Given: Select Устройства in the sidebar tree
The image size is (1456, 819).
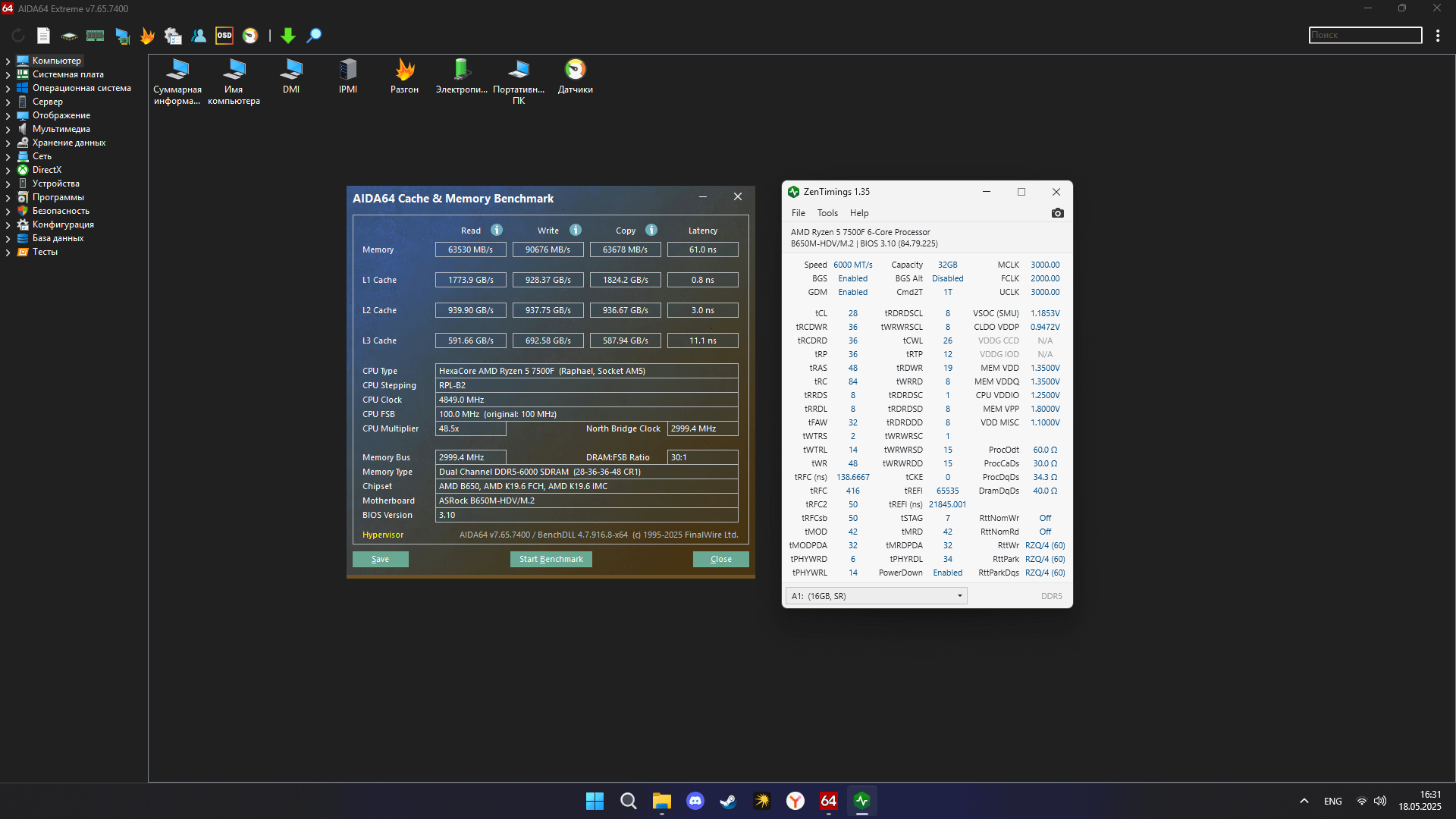Looking at the screenshot, I should point(55,184).
